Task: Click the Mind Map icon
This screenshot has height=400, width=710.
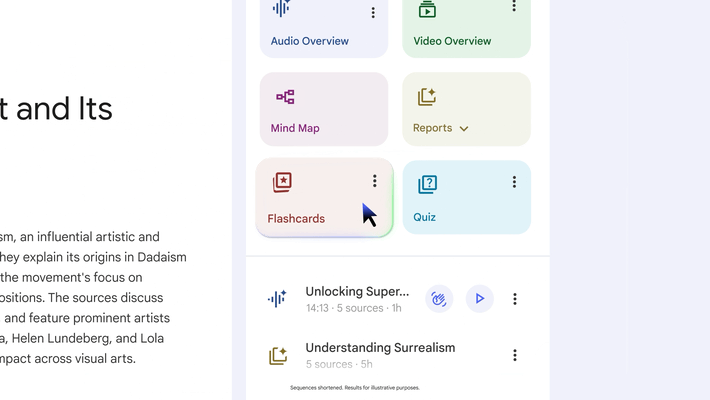Action: [285, 97]
